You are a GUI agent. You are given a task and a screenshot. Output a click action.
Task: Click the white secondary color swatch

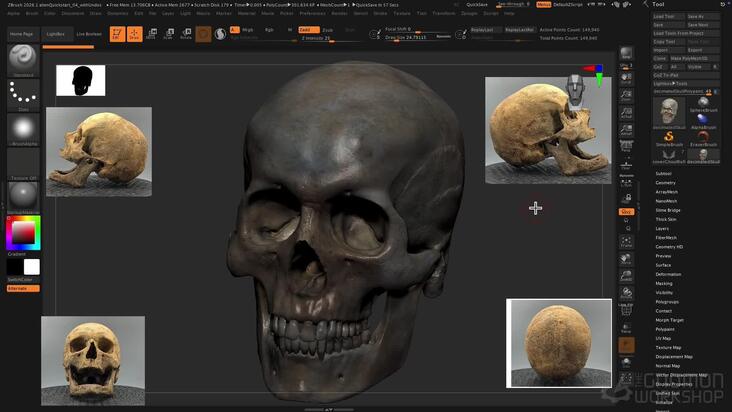pyautogui.click(x=32, y=267)
